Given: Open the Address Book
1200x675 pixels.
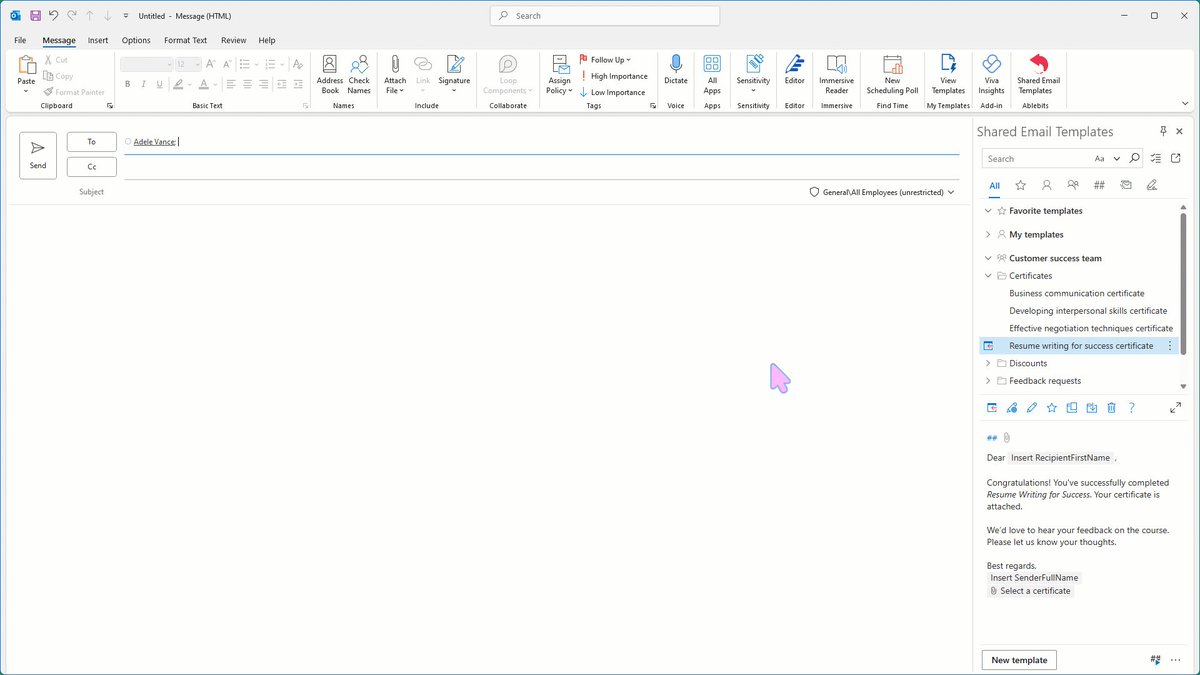Looking at the screenshot, I should pos(330,76).
